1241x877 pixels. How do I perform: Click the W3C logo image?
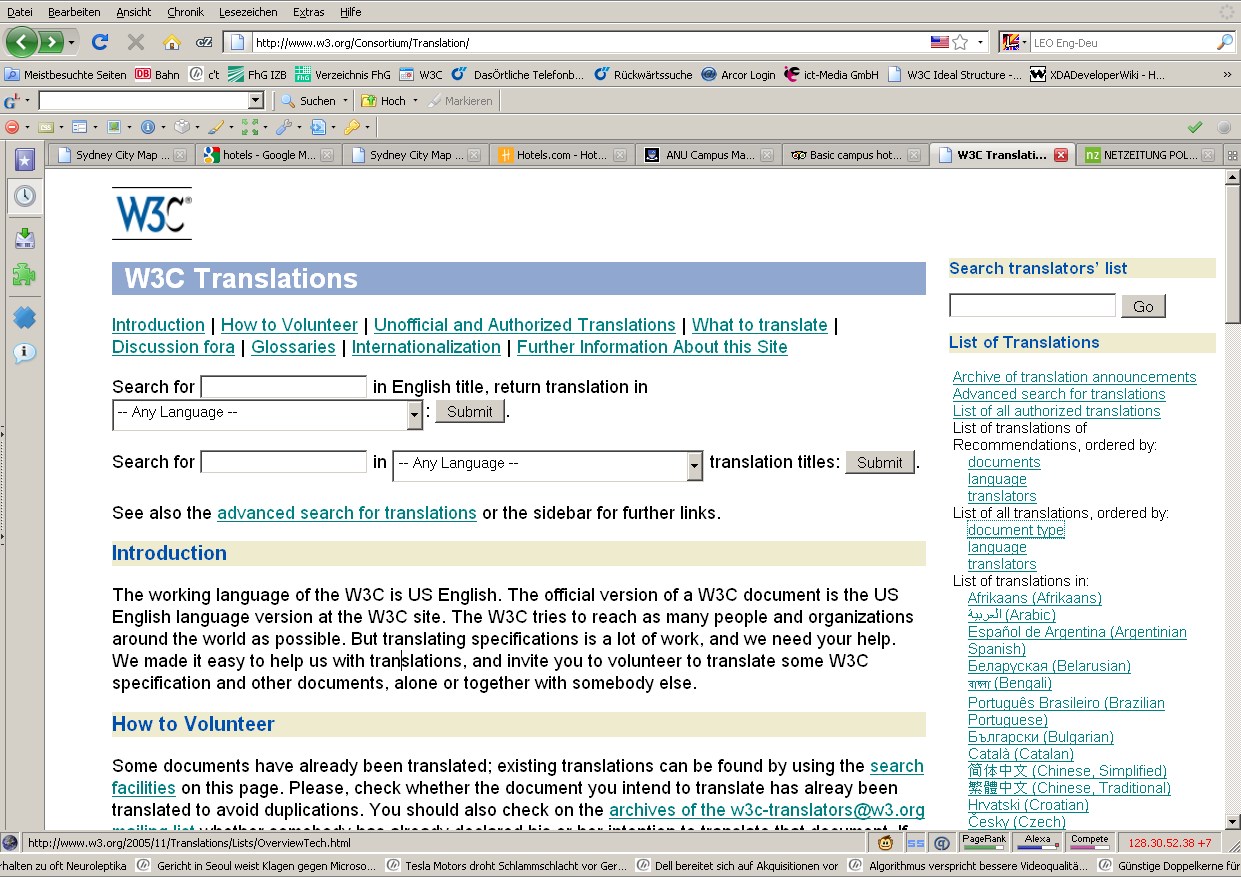(x=151, y=213)
